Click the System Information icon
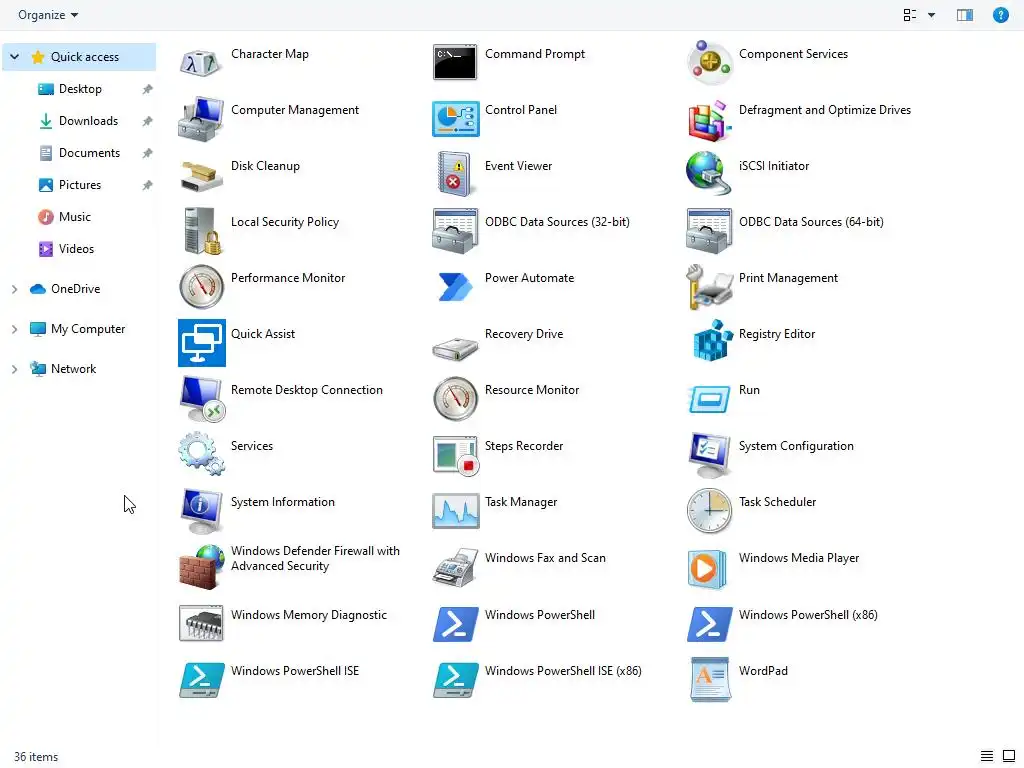The image size is (1024, 768). click(201, 511)
